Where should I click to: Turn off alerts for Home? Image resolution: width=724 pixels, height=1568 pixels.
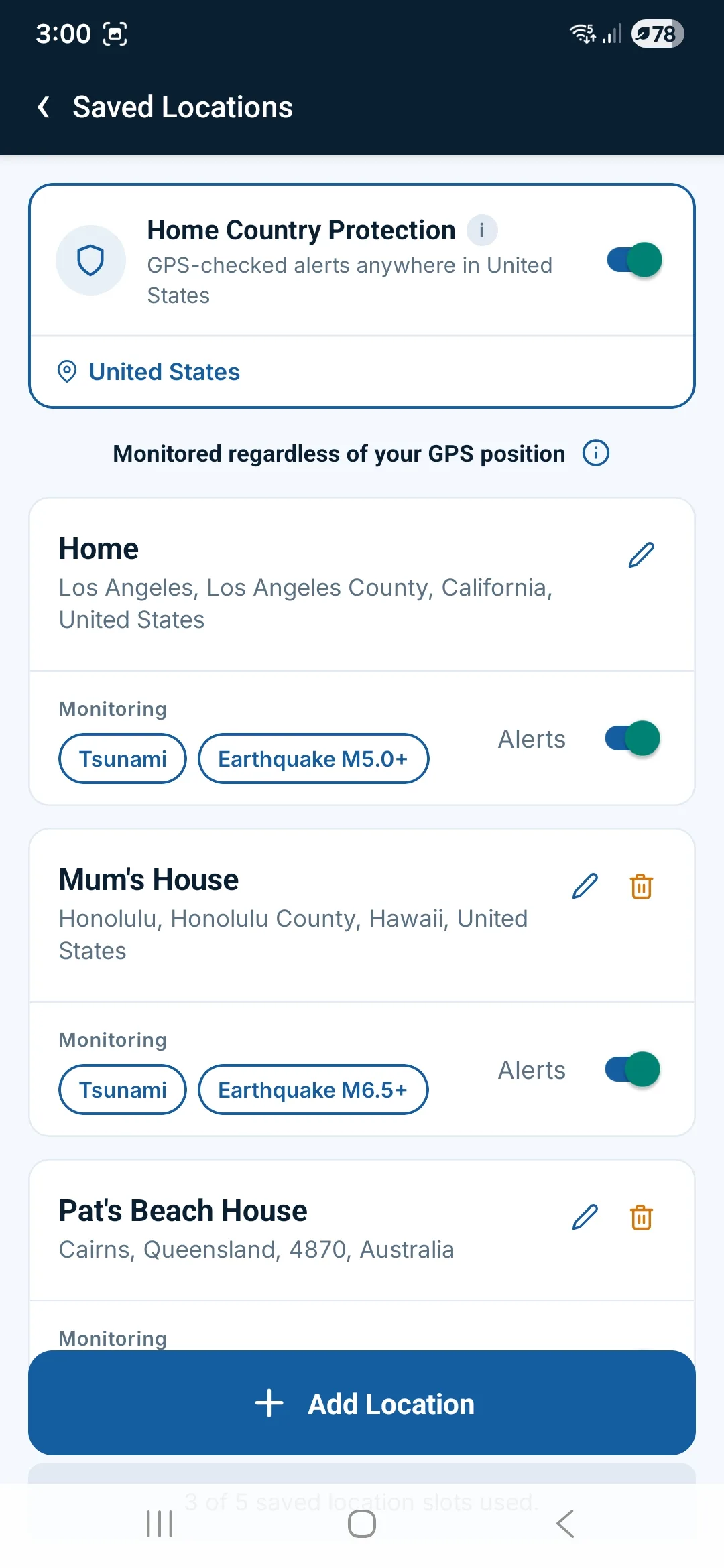(633, 738)
